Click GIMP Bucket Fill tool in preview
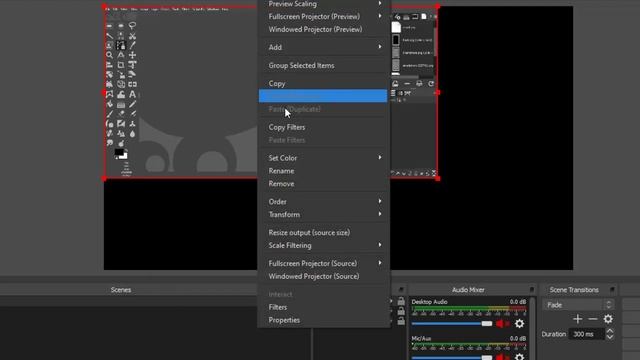Screen dimensions: 640x360 109,104
